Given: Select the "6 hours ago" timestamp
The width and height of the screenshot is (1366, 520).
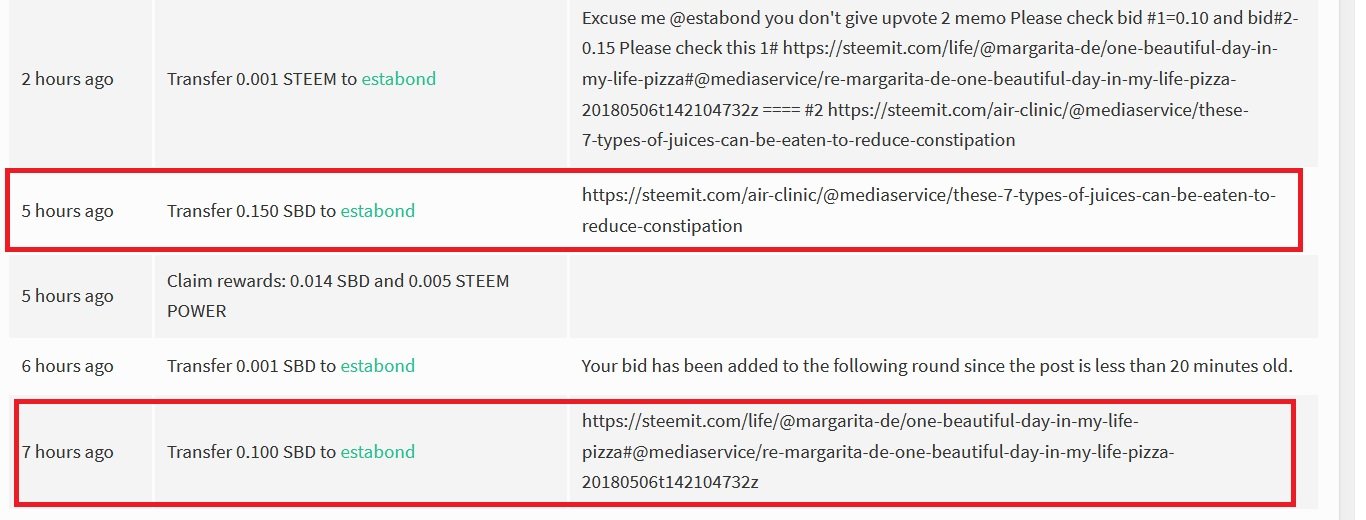Looking at the screenshot, I should click(x=68, y=366).
